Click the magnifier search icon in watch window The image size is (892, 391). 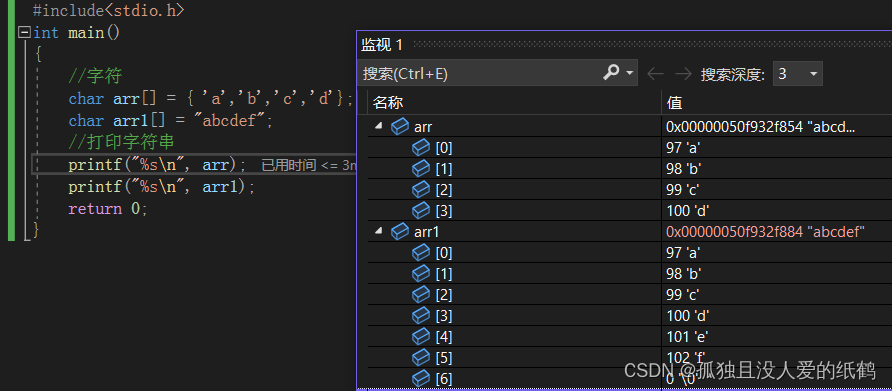(x=612, y=73)
